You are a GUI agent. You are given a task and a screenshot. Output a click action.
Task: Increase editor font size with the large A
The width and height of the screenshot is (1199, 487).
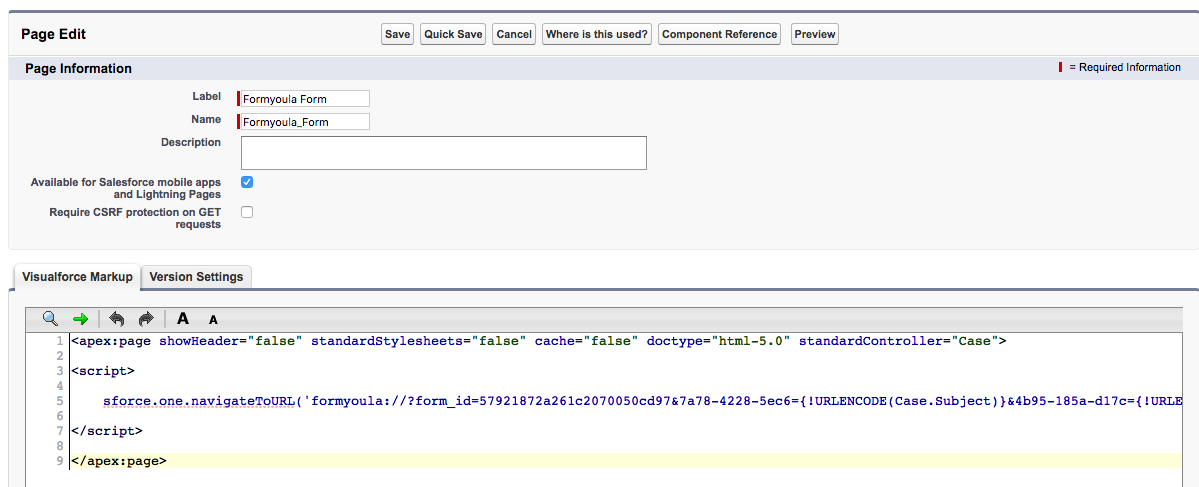coord(183,318)
